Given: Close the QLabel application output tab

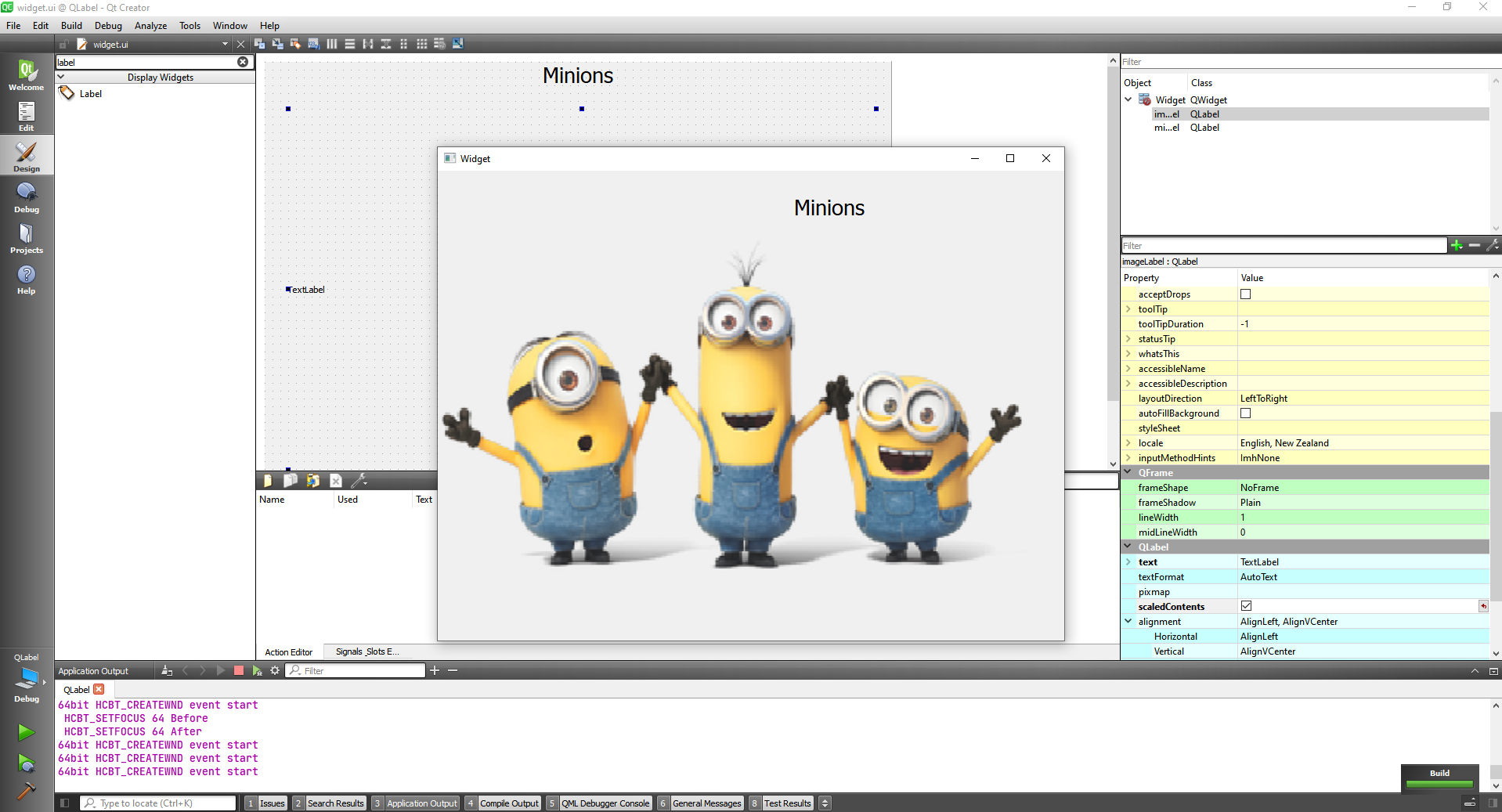Looking at the screenshot, I should [x=99, y=689].
